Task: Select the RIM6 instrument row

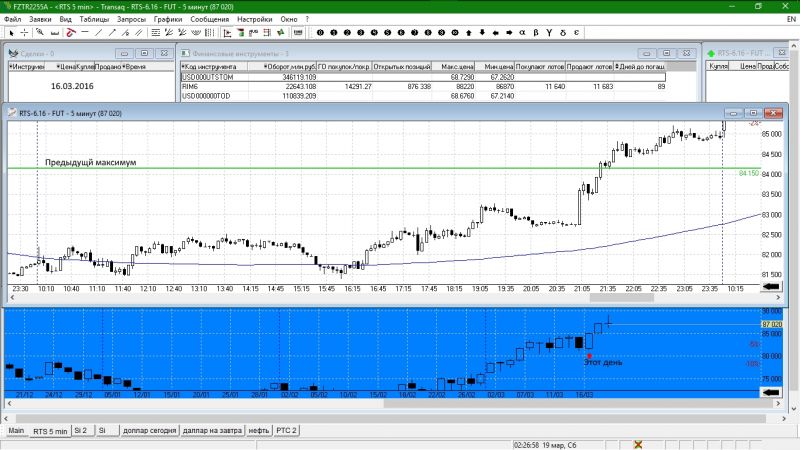Action: pos(423,86)
